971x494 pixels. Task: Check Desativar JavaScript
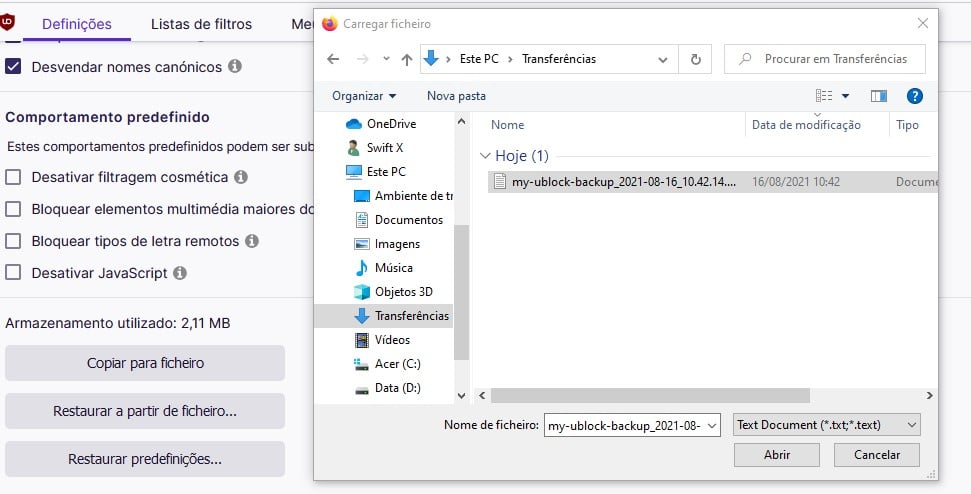[13, 273]
